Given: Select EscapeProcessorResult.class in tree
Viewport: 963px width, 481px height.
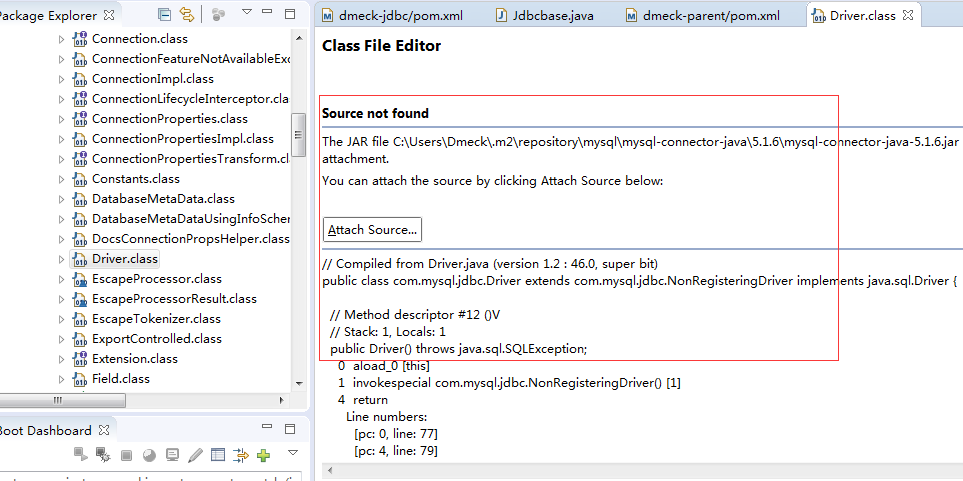Looking at the screenshot, I should 174,299.
